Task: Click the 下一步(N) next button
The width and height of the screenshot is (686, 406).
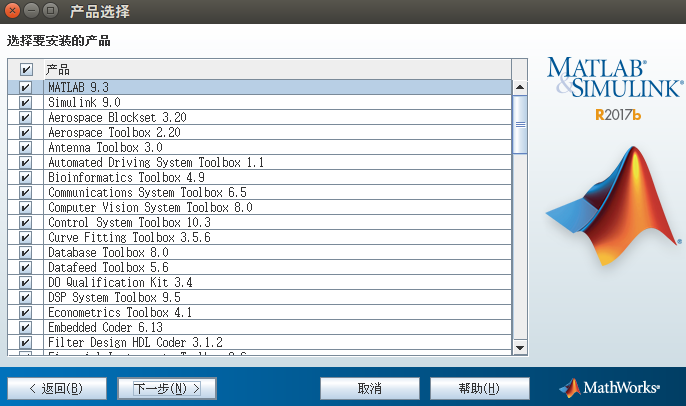Action: [x=167, y=388]
